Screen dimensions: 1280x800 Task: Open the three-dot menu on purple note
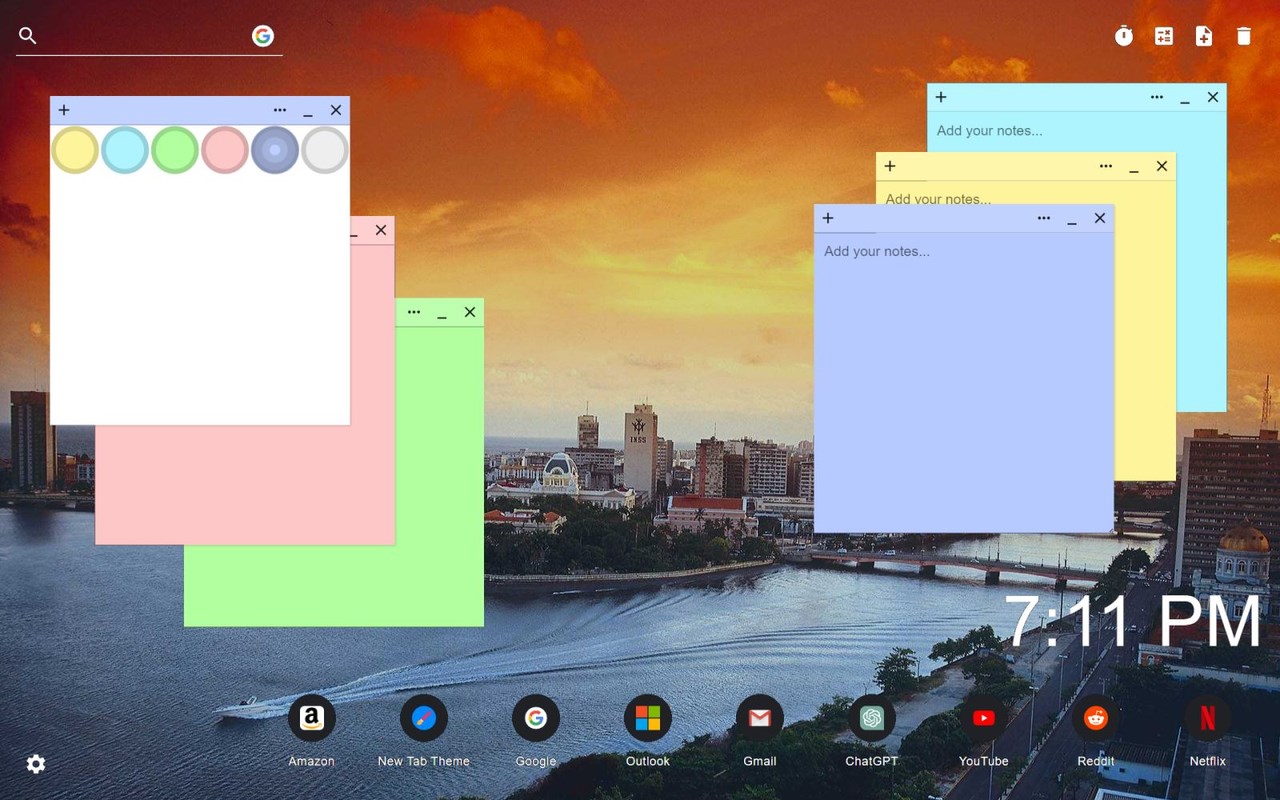[1044, 218]
